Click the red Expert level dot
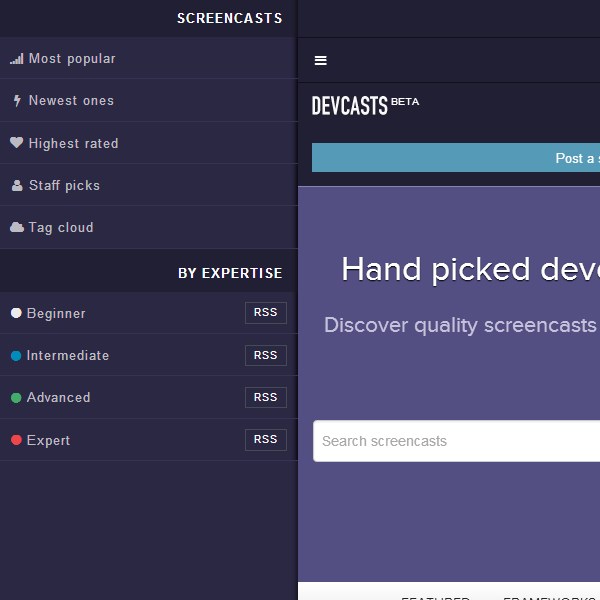Image resolution: width=600 pixels, height=600 pixels. click(x=16, y=440)
